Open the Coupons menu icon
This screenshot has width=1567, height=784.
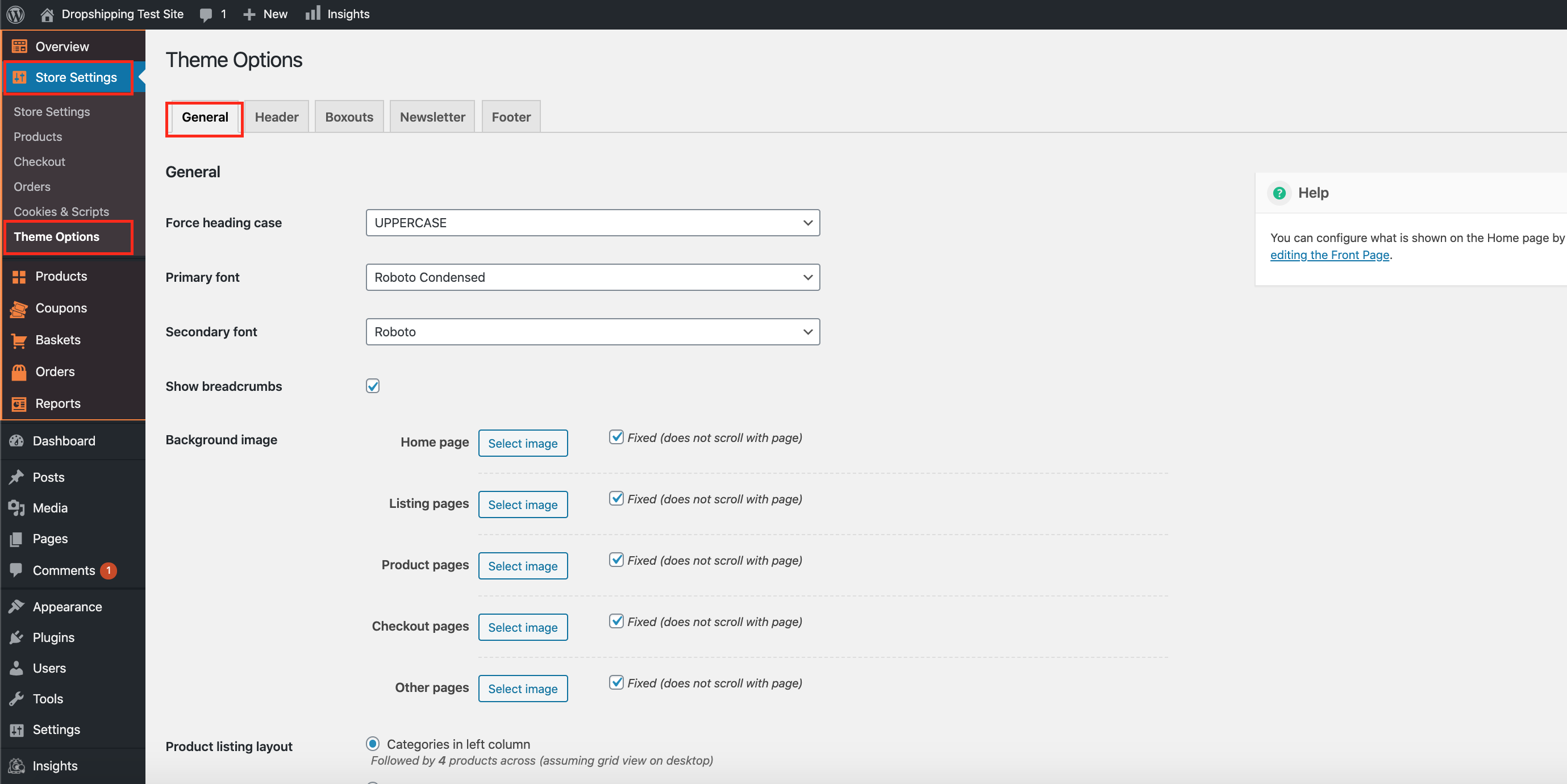pyautogui.click(x=19, y=308)
